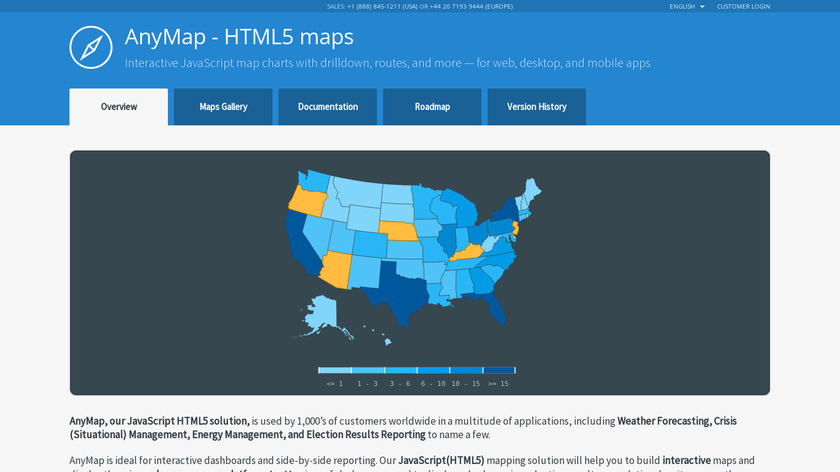Click the sales phone number text
The image size is (840, 472).
click(419, 6)
